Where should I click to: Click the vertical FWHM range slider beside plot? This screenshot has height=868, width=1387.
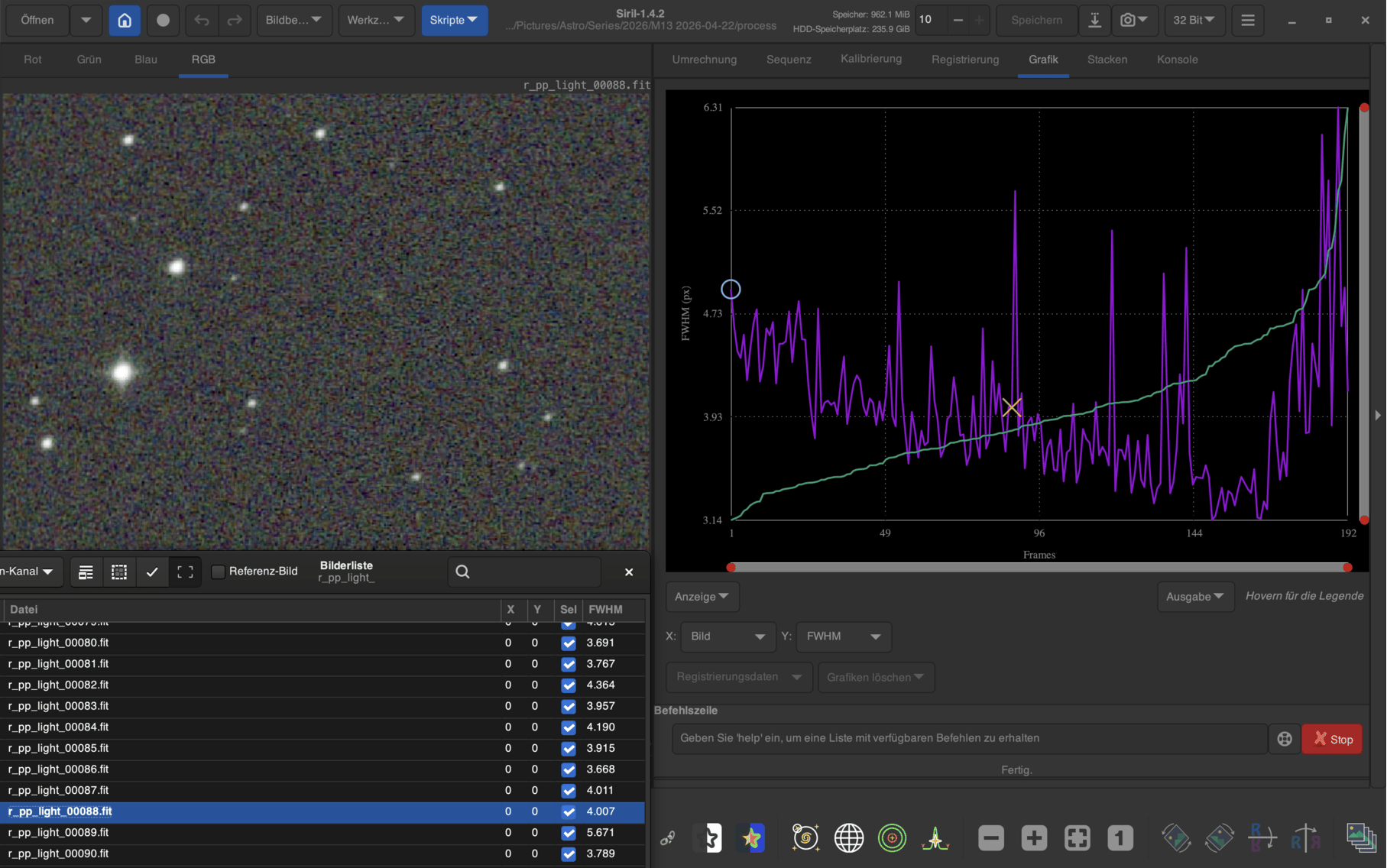pos(1364,313)
